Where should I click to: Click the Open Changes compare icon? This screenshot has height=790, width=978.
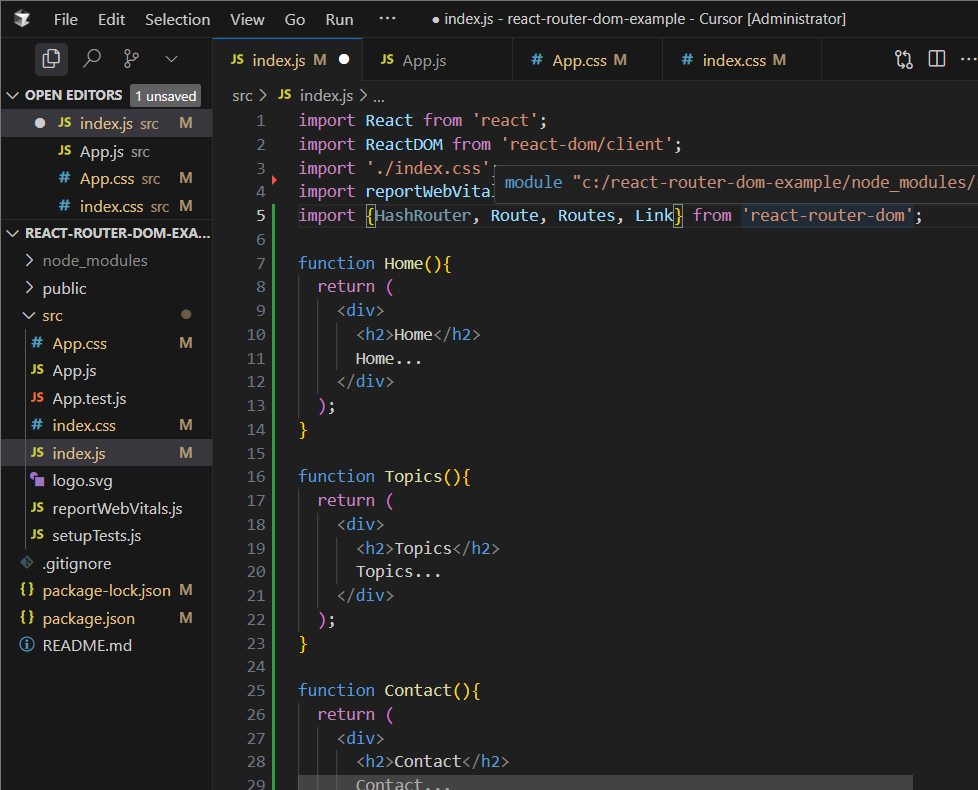(x=904, y=60)
